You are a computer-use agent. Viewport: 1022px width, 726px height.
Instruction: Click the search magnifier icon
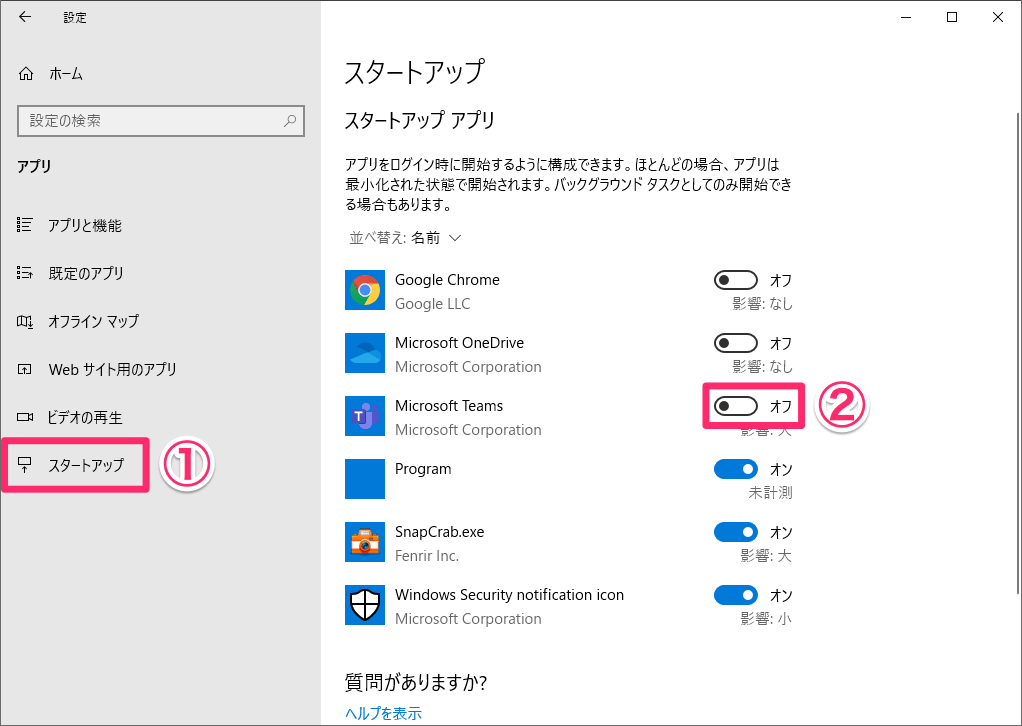point(290,121)
